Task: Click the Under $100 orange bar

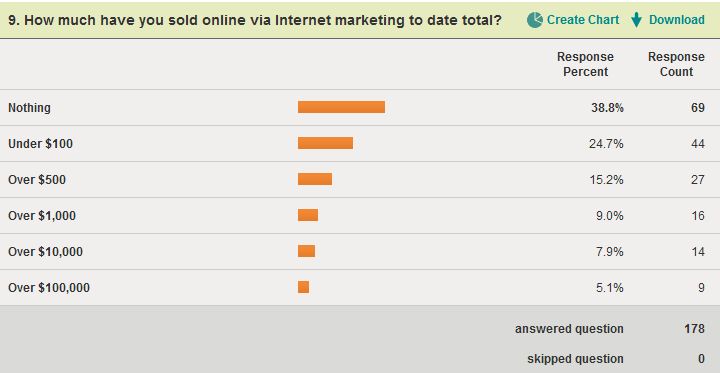Action: pos(325,143)
